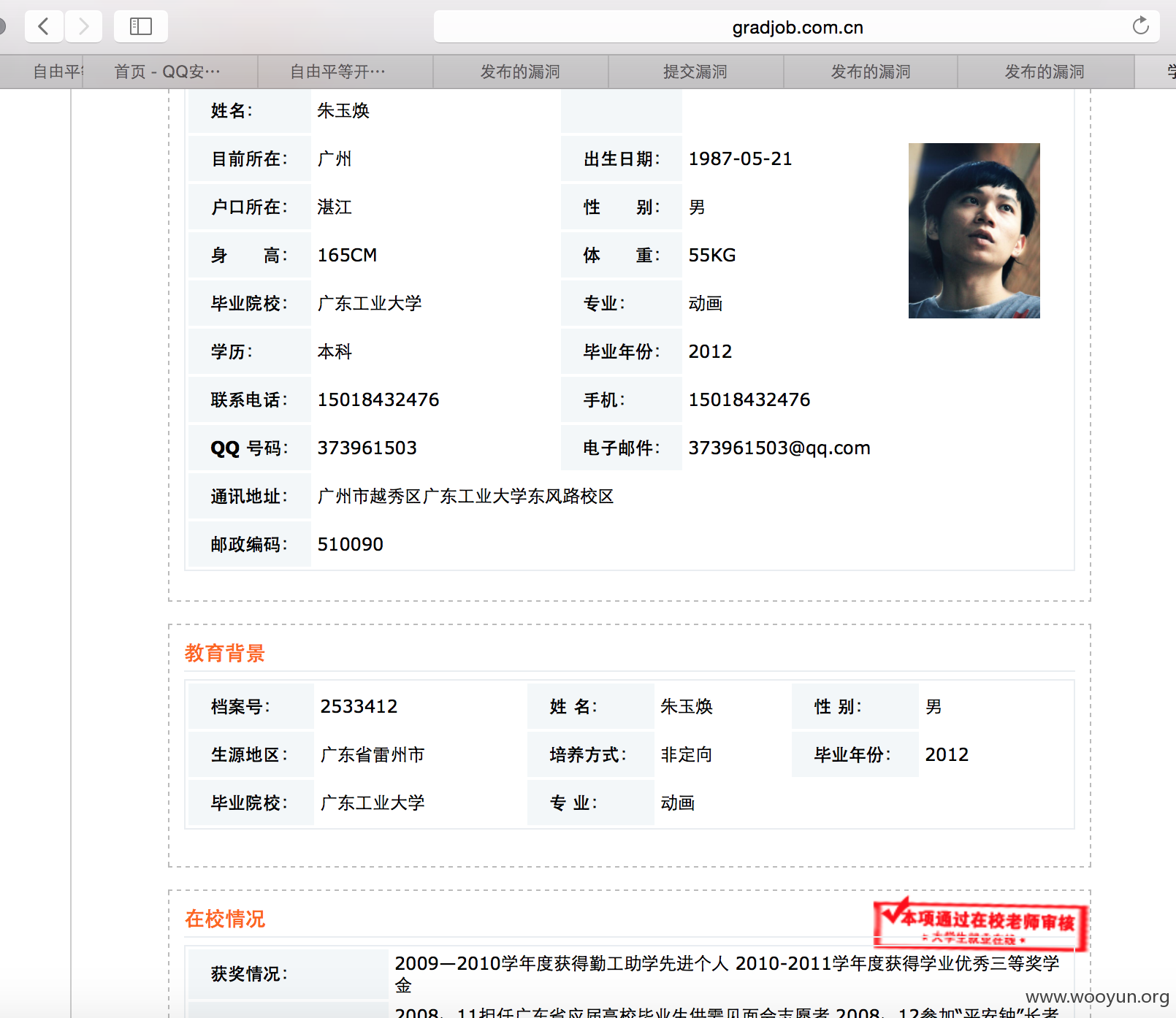Click the gradjob.com.cn address bar
Viewport: 1176px width, 1018px height.
(797, 27)
